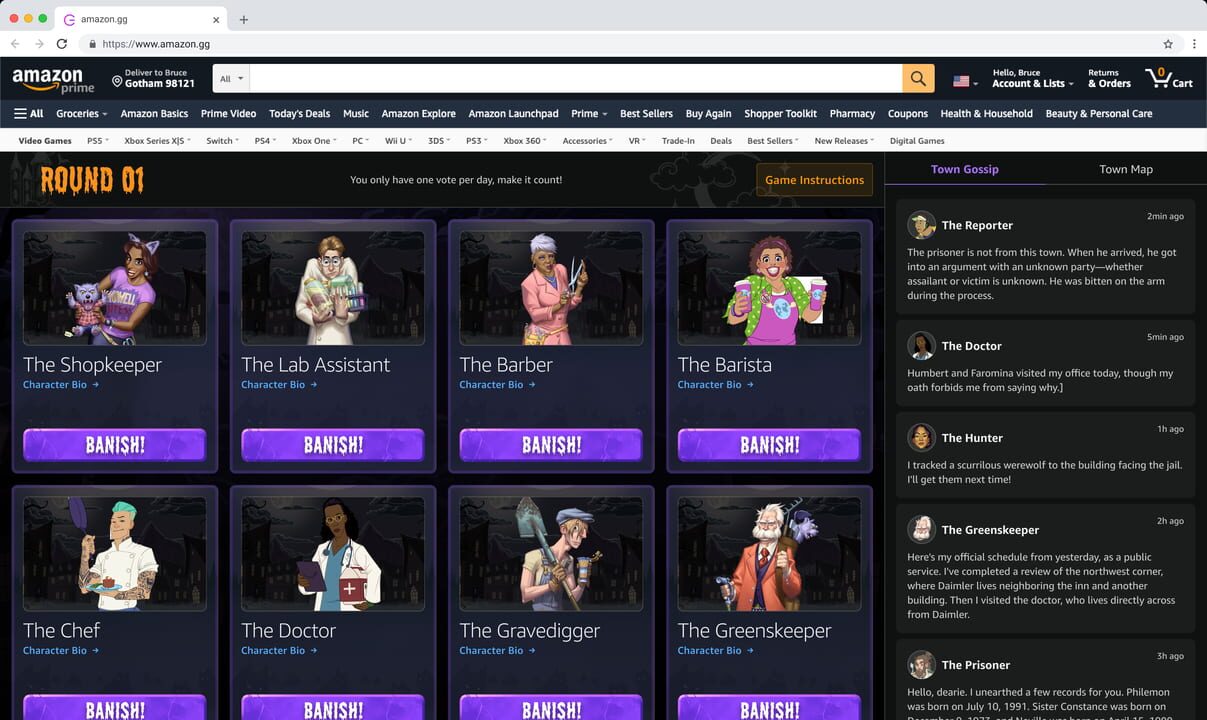The image size is (1207, 720).
Task: Open the Game Instructions button
Action: coord(813,180)
